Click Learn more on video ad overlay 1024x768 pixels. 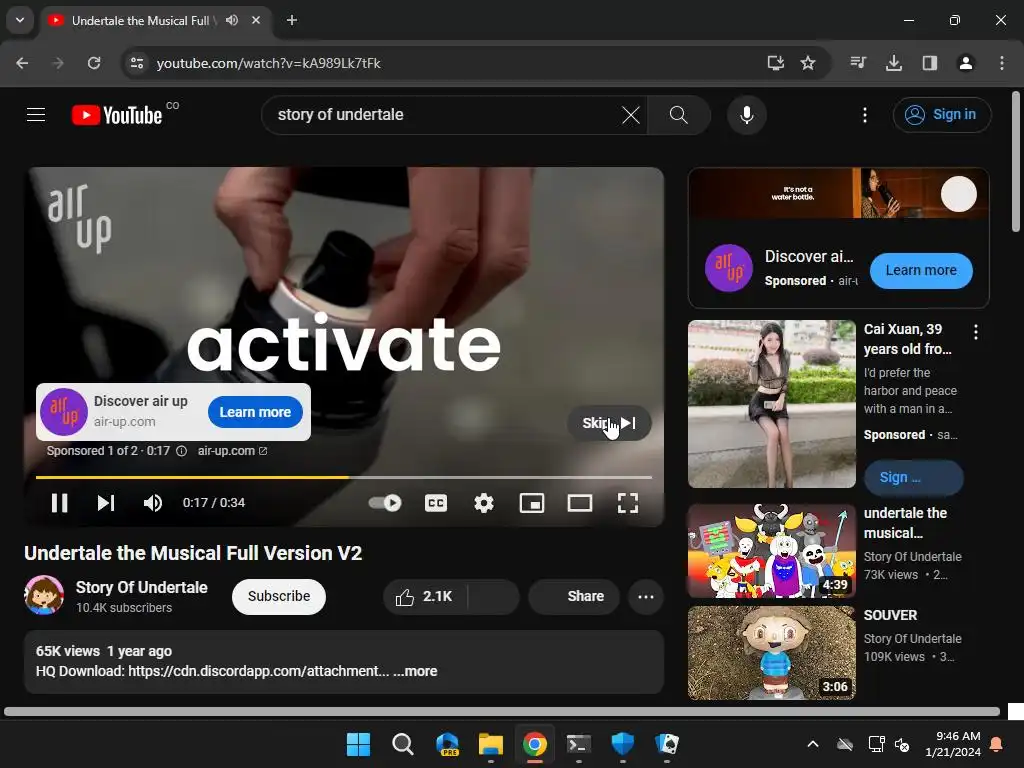(x=255, y=412)
